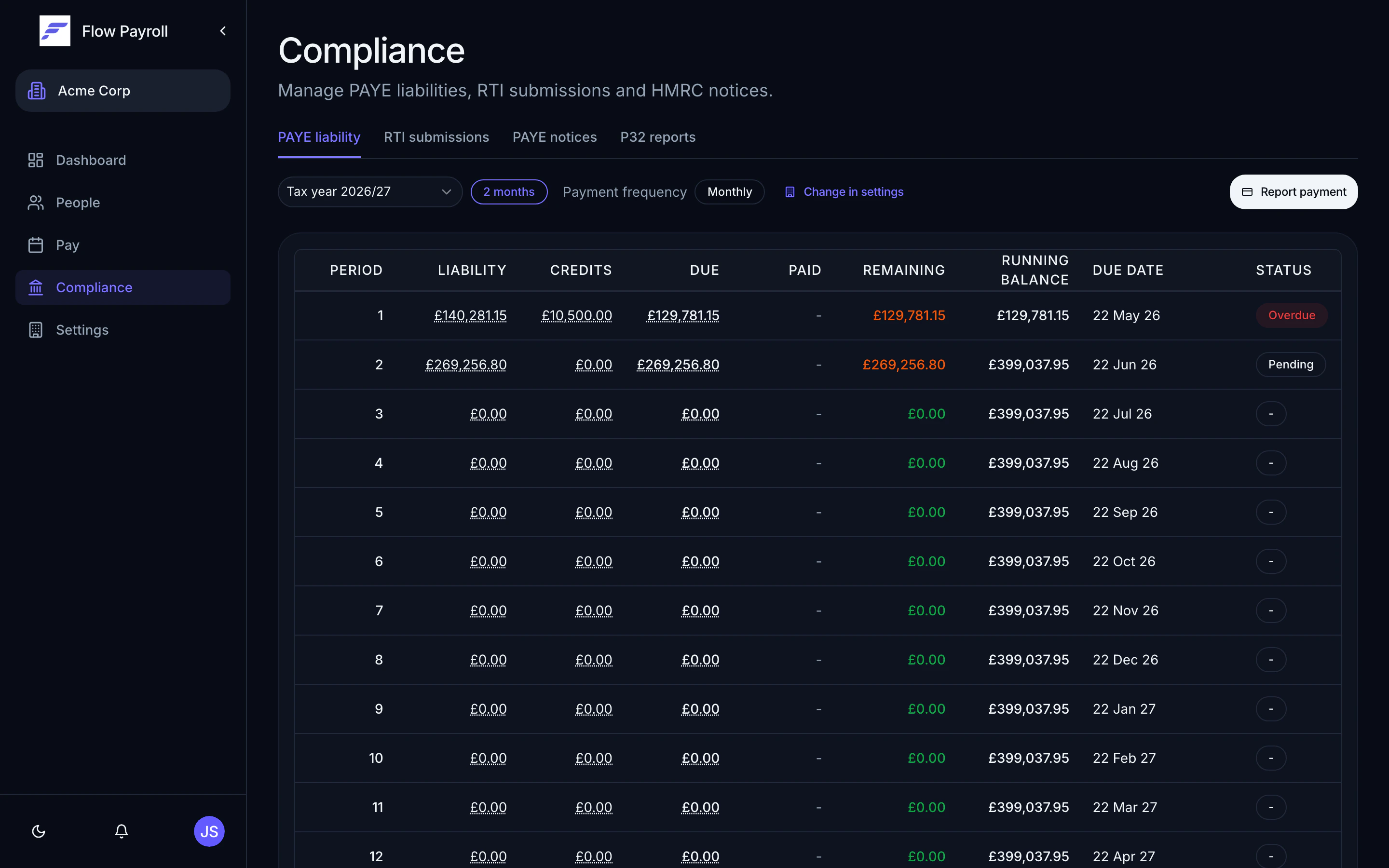Click the Compliance bank icon

tap(36, 287)
